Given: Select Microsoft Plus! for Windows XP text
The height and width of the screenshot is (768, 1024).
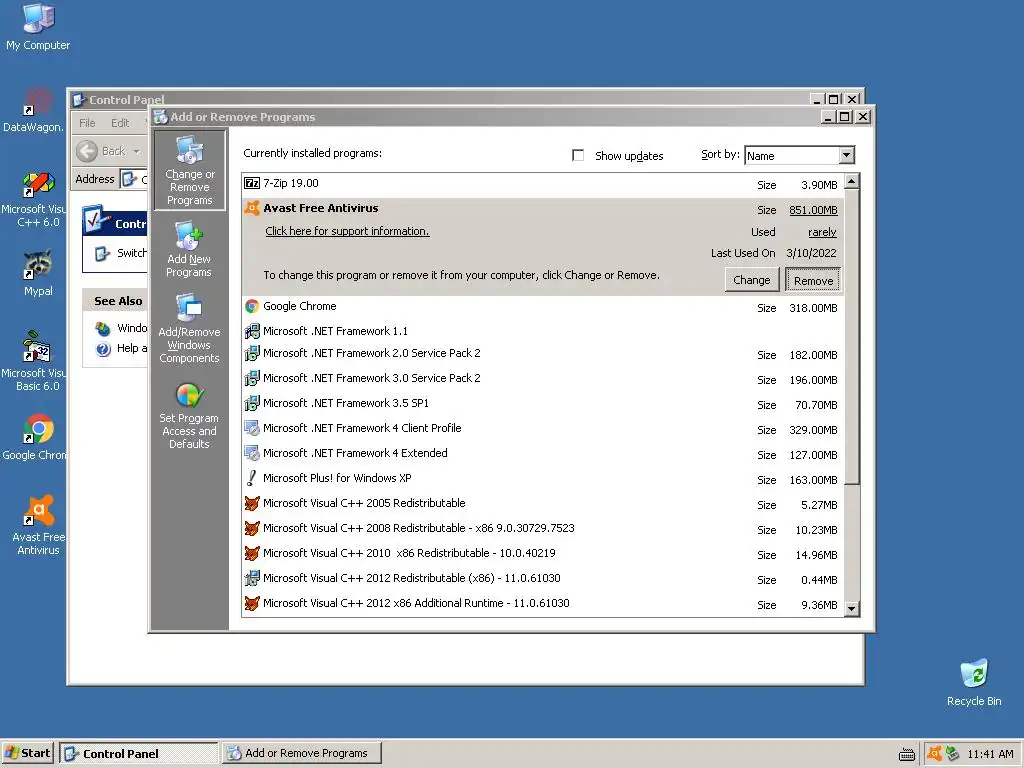Looking at the screenshot, I should coord(337,478).
